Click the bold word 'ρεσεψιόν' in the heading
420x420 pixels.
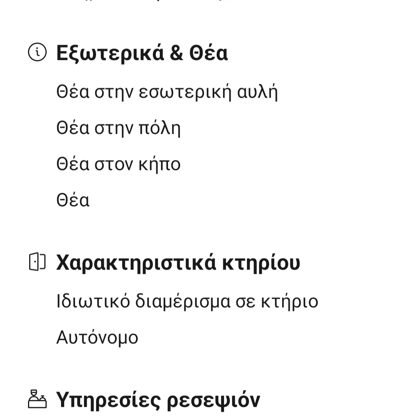pos(213,400)
